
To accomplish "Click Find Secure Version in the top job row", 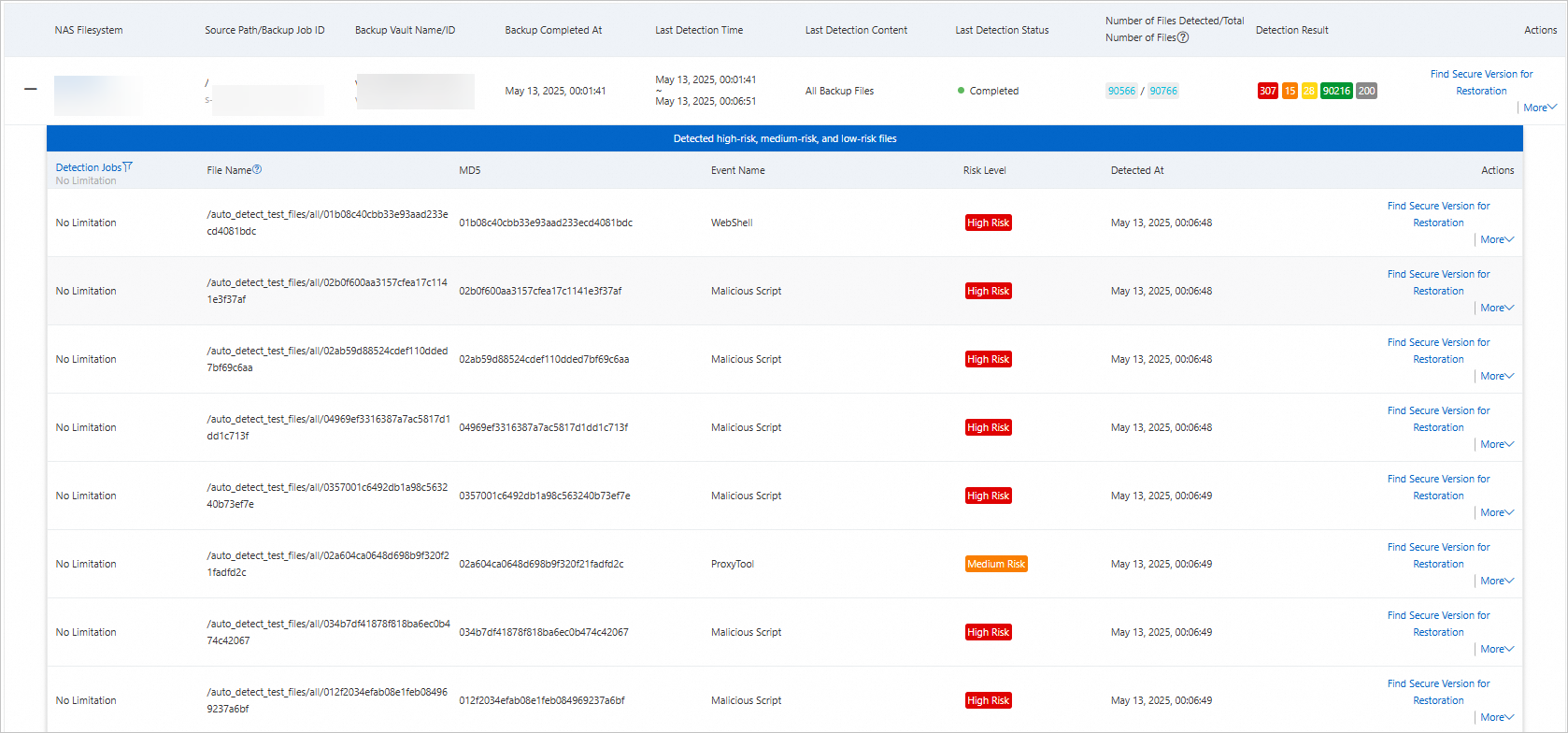I will point(1481,82).
